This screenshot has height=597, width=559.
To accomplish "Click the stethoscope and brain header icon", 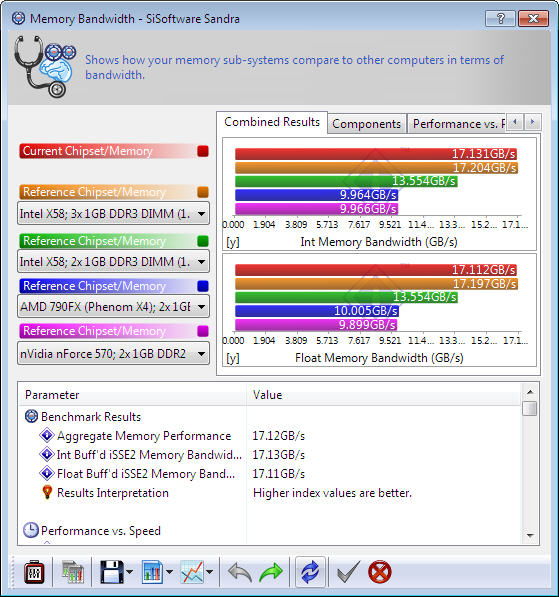I will point(45,66).
